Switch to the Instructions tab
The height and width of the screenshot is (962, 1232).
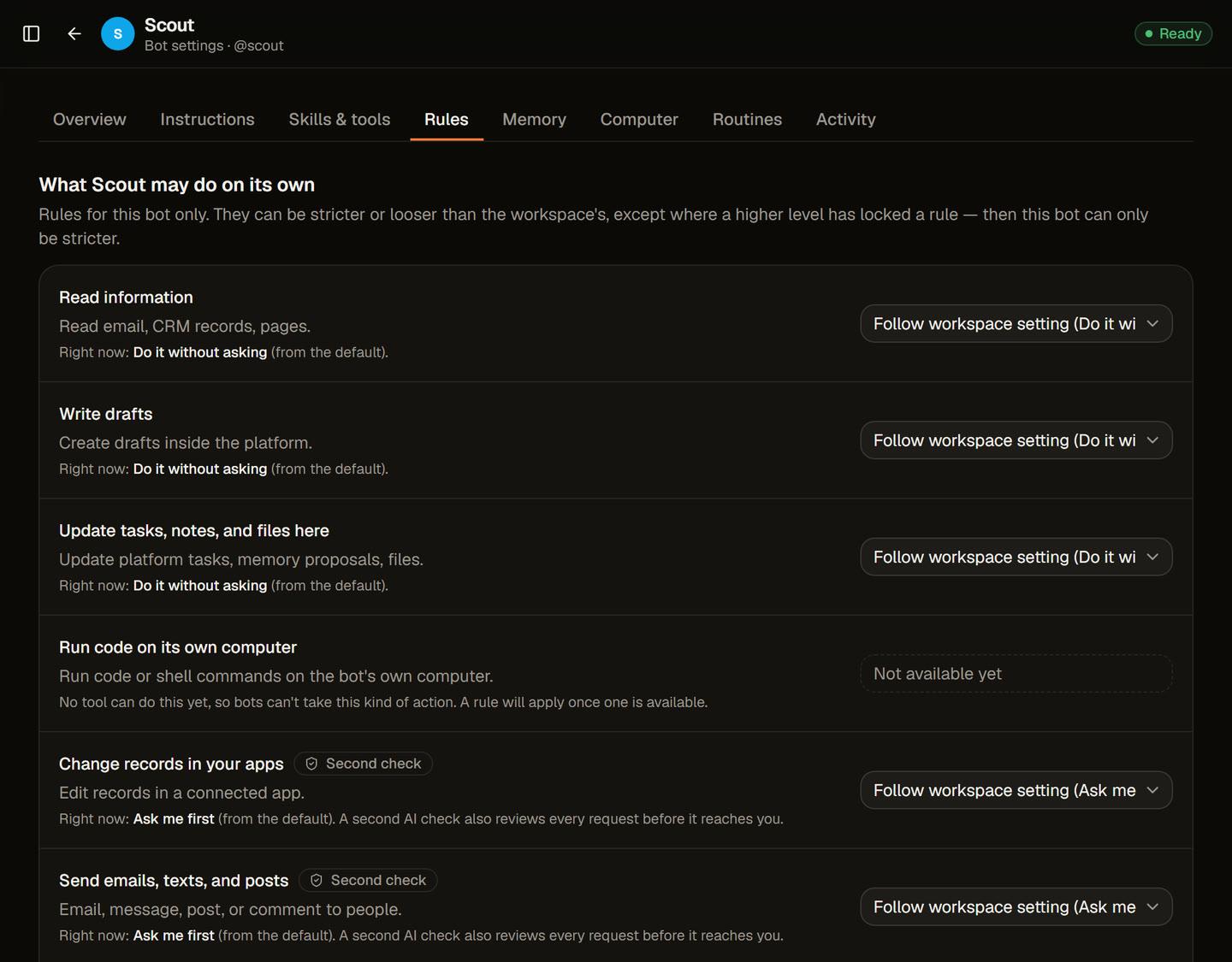pyautogui.click(x=207, y=119)
